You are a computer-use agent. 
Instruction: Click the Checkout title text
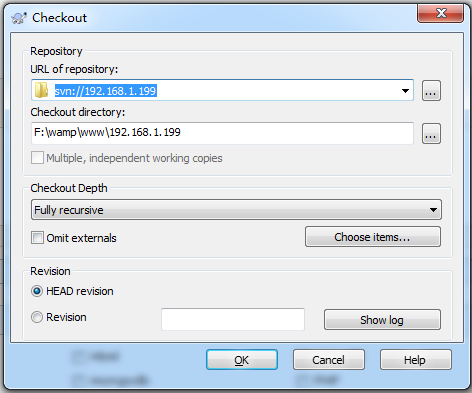click(x=59, y=18)
